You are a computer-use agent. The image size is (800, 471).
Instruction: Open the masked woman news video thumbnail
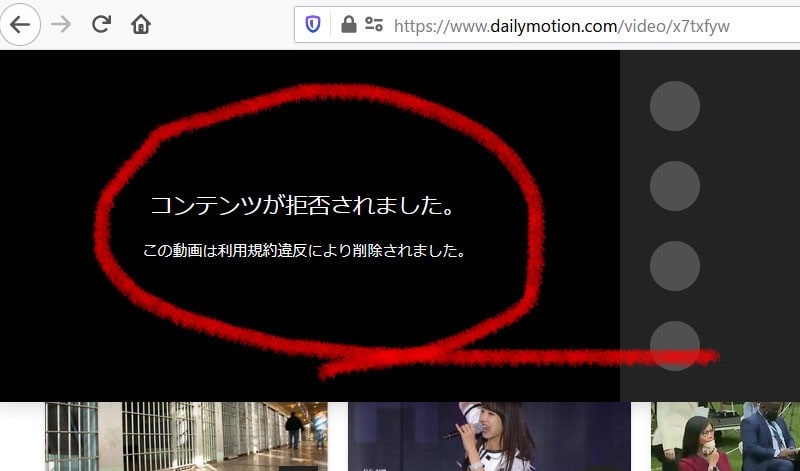726,436
